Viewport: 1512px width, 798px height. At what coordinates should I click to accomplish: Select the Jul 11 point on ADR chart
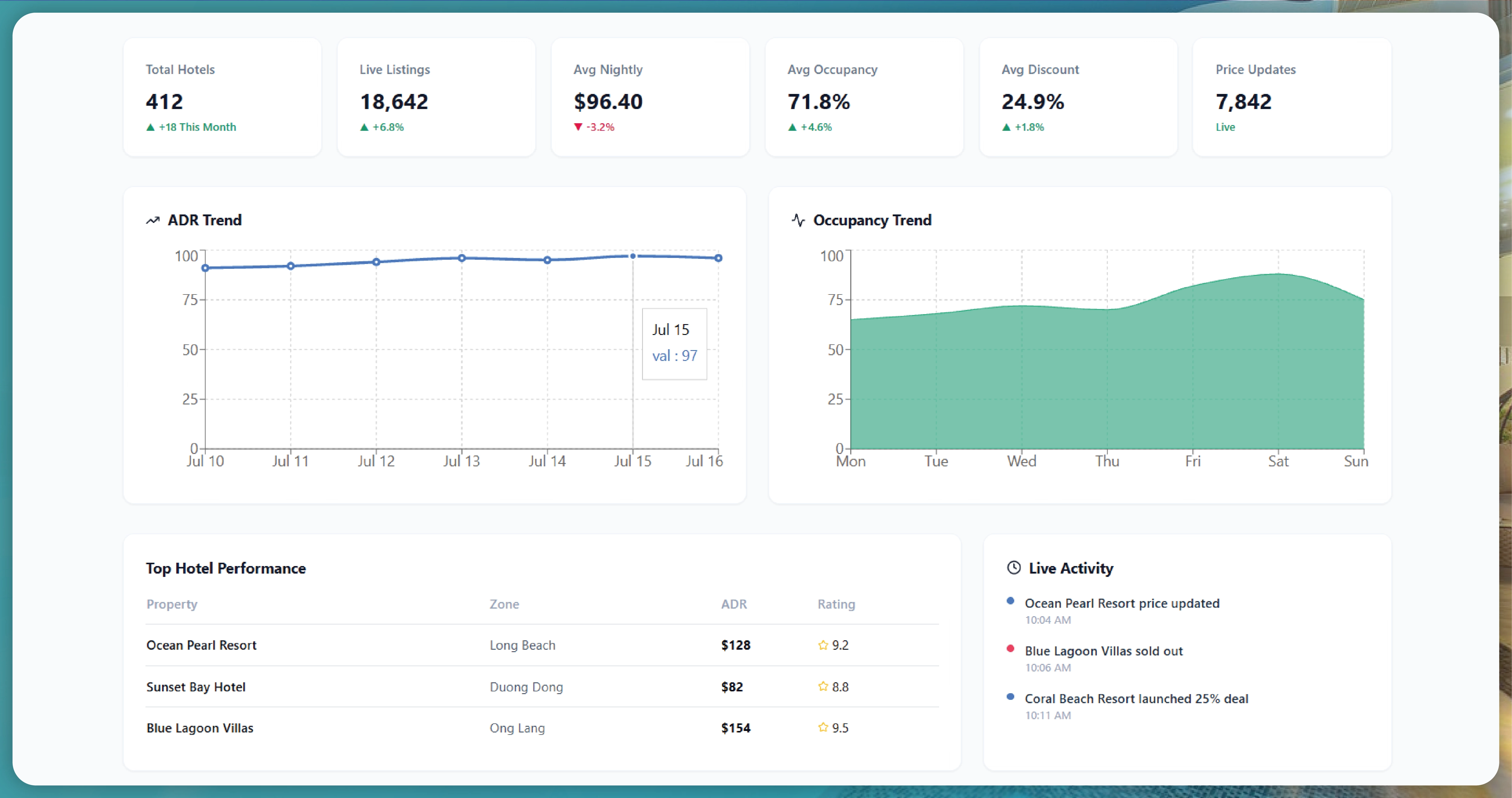tap(291, 266)
